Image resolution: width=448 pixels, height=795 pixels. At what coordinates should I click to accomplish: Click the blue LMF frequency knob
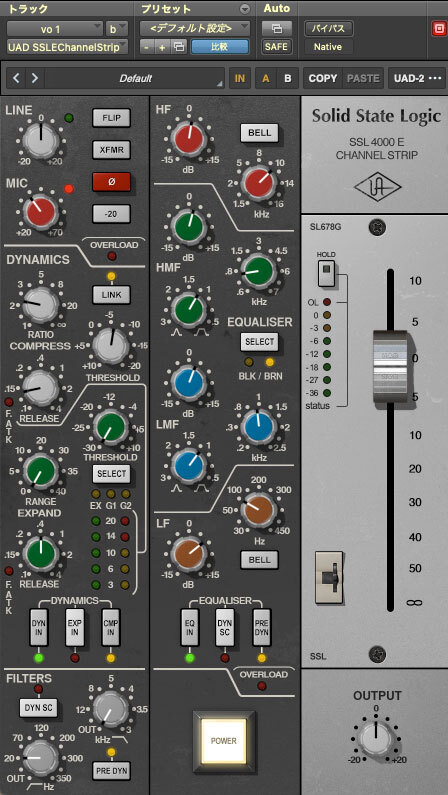pyautogui.click(x=258, y=427)
